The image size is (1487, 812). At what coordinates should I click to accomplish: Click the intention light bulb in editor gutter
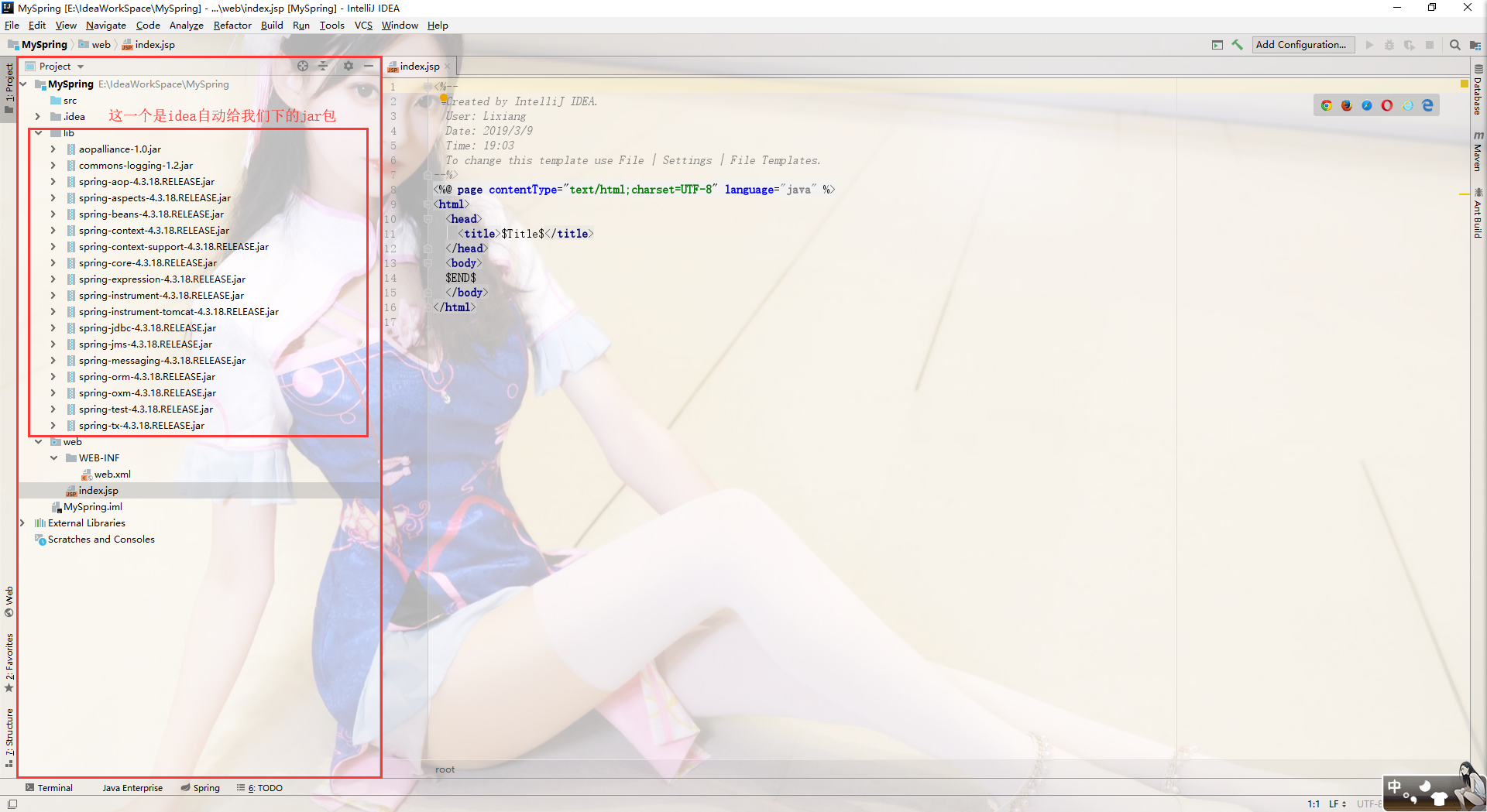444,98
